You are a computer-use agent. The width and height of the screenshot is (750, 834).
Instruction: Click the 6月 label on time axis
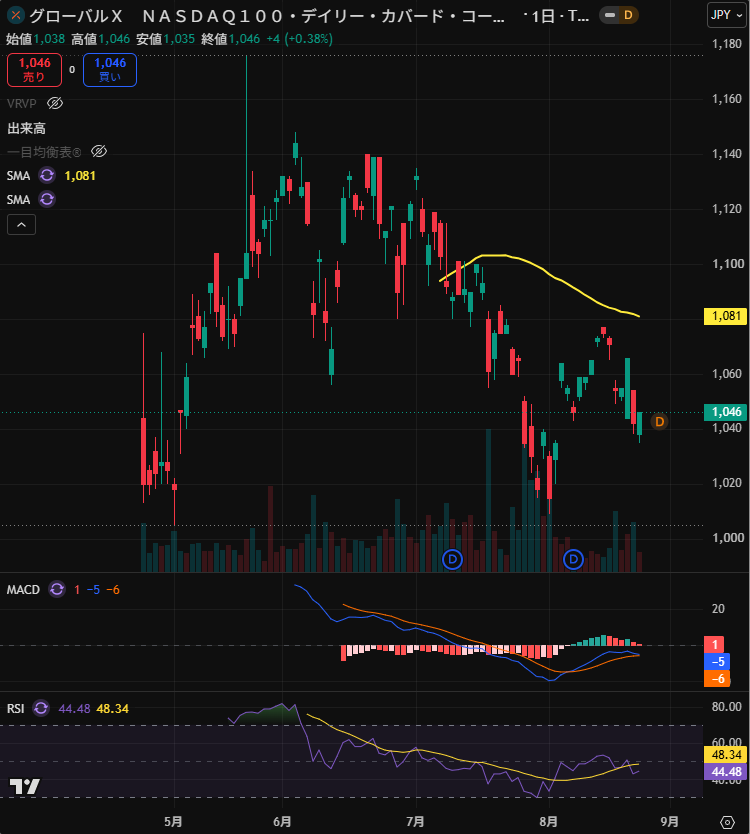(282, 821)
